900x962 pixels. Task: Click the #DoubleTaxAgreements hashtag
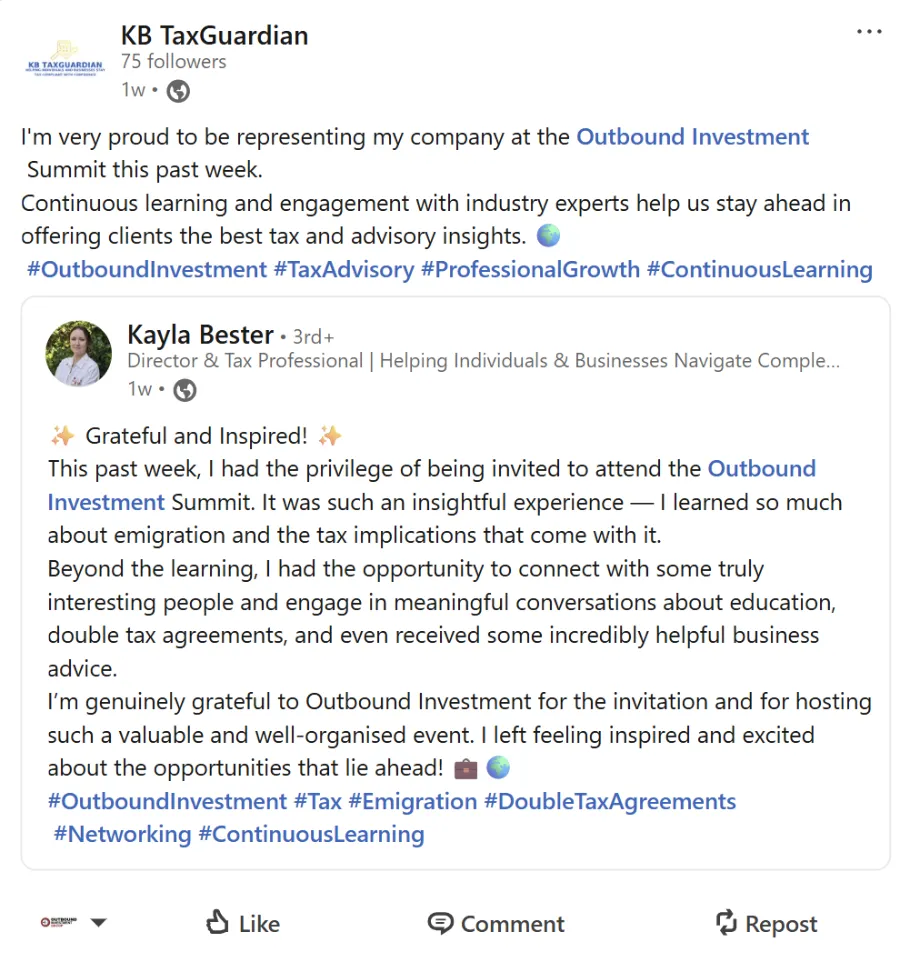[609, 802]
